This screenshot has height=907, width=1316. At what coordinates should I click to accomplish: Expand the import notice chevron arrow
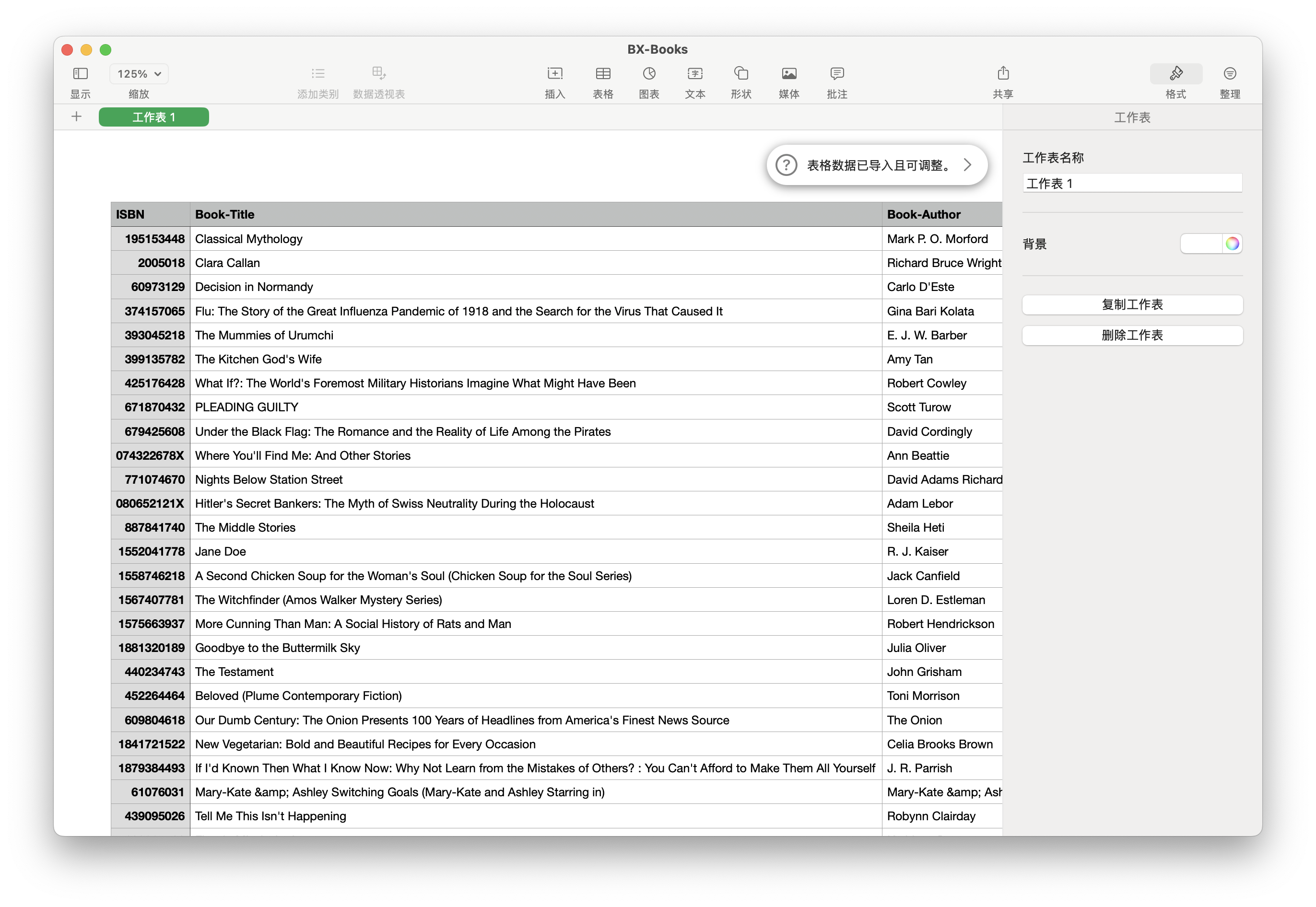(x=967, y=165)
